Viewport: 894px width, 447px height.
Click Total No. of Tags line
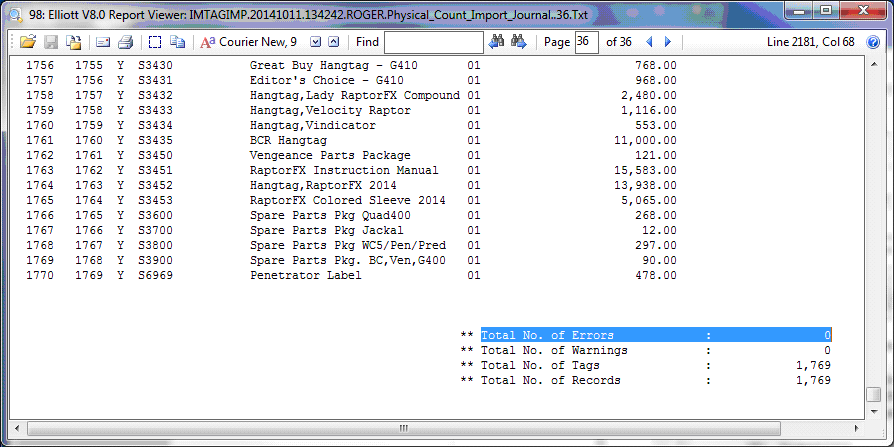(x=645, y=365)
